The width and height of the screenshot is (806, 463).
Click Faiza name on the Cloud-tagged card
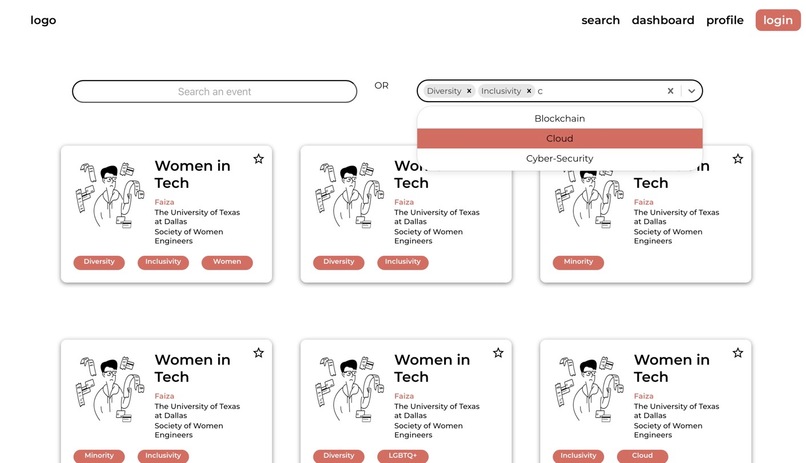[644, 396]
